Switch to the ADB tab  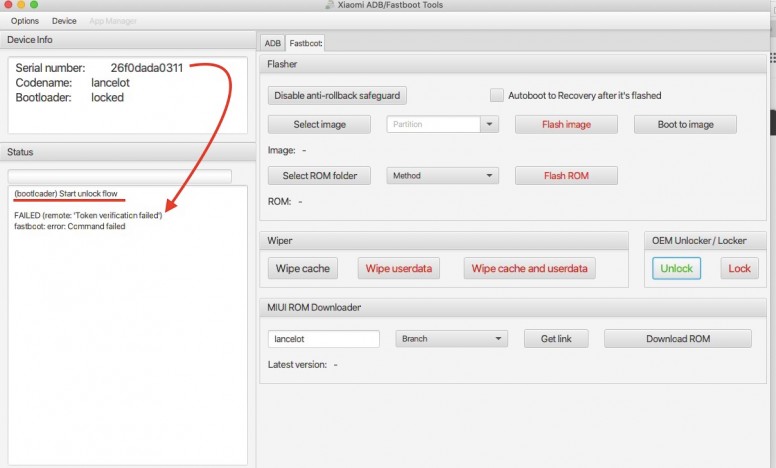(272, 43)
